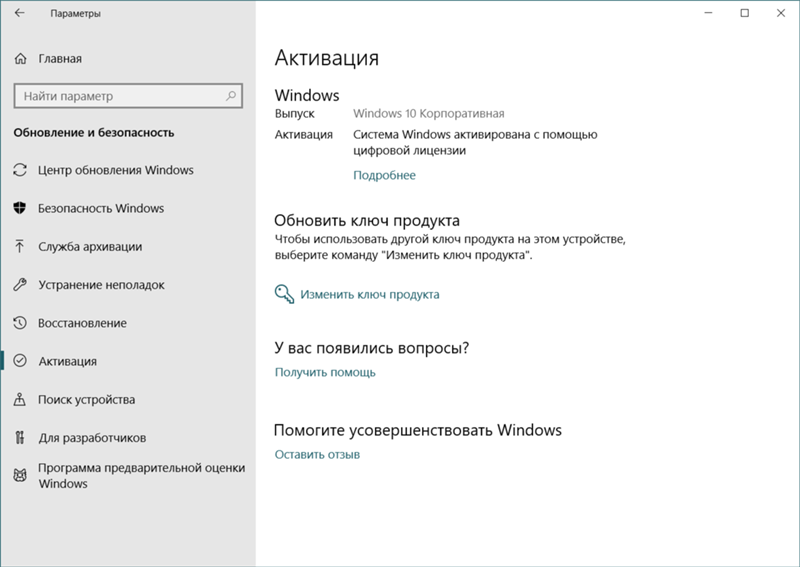800x567 pixels.
Task: Focus the Найти параметр search field
Action: point(128,96)
